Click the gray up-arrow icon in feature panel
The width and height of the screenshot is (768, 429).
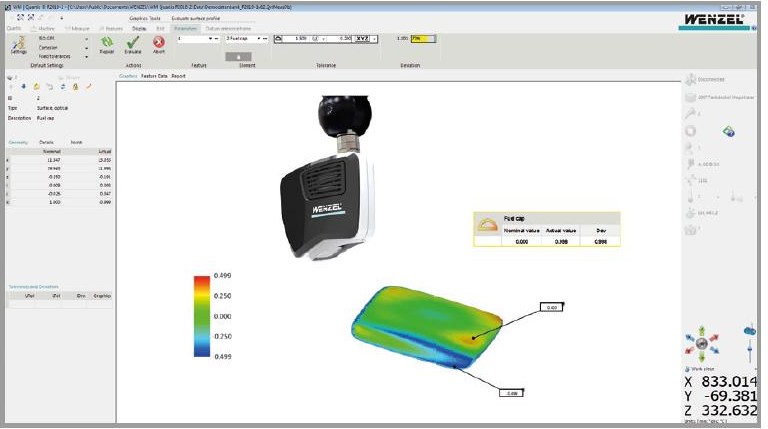pyautogui.click(x=11, y=87)
